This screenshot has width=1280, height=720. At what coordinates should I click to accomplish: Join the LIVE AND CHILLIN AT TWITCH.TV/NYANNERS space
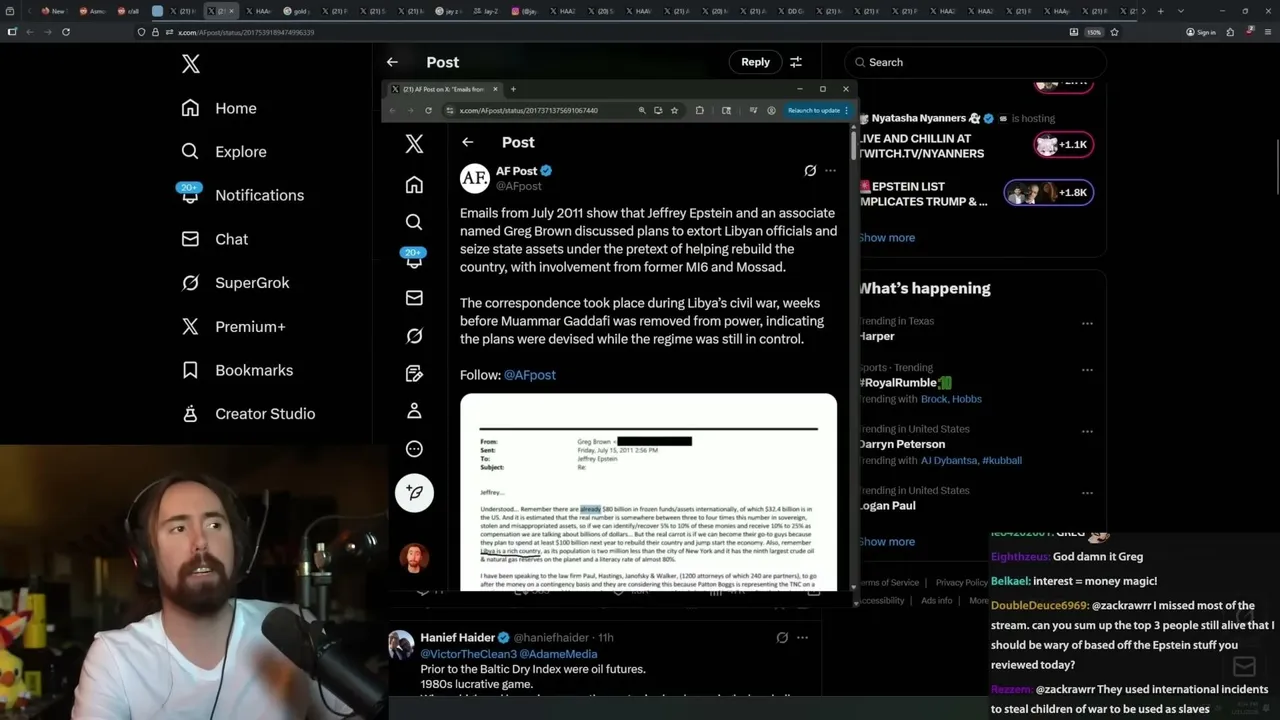(x=920, y=146)
